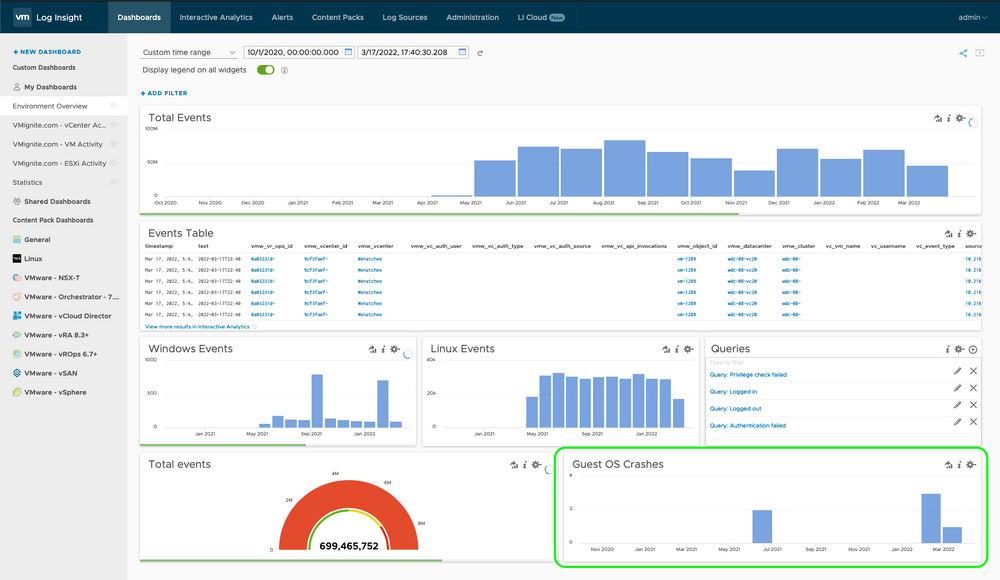Open Total Events widget gear settings
Viewport: 1000px width, 580px height.
tap(959, 118)
